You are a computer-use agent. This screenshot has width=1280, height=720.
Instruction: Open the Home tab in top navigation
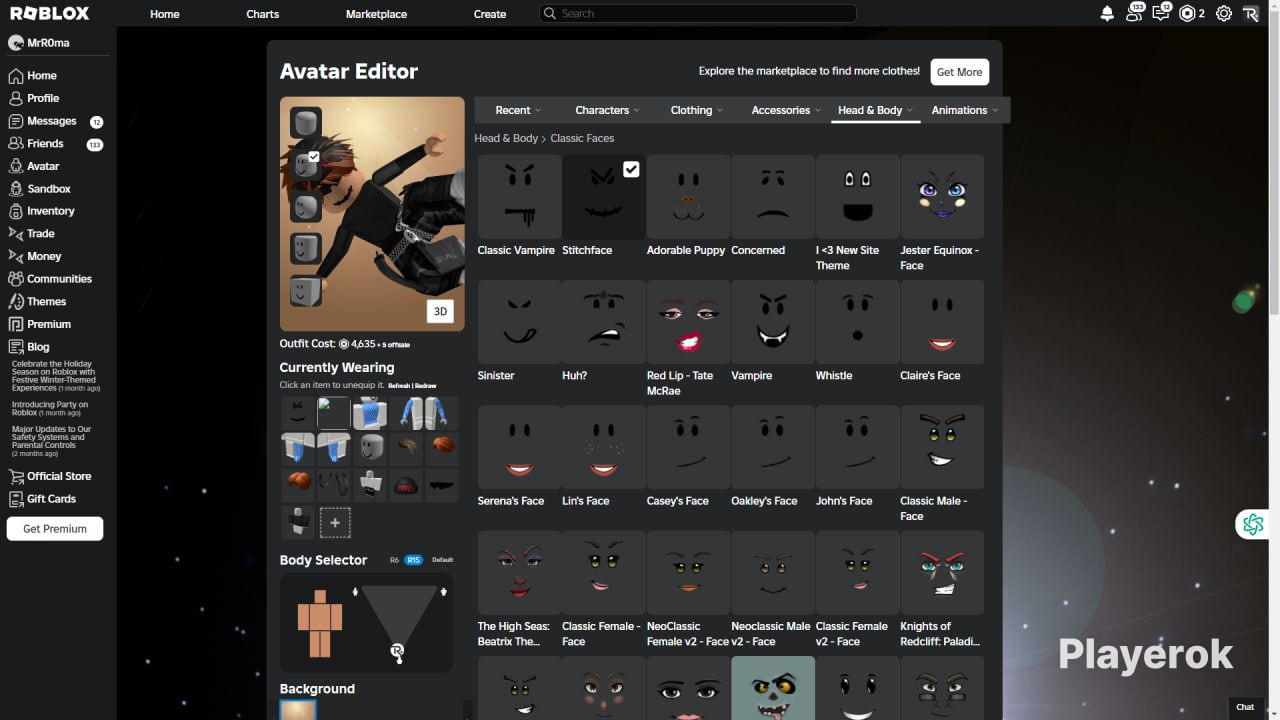(x=165, y=14)
